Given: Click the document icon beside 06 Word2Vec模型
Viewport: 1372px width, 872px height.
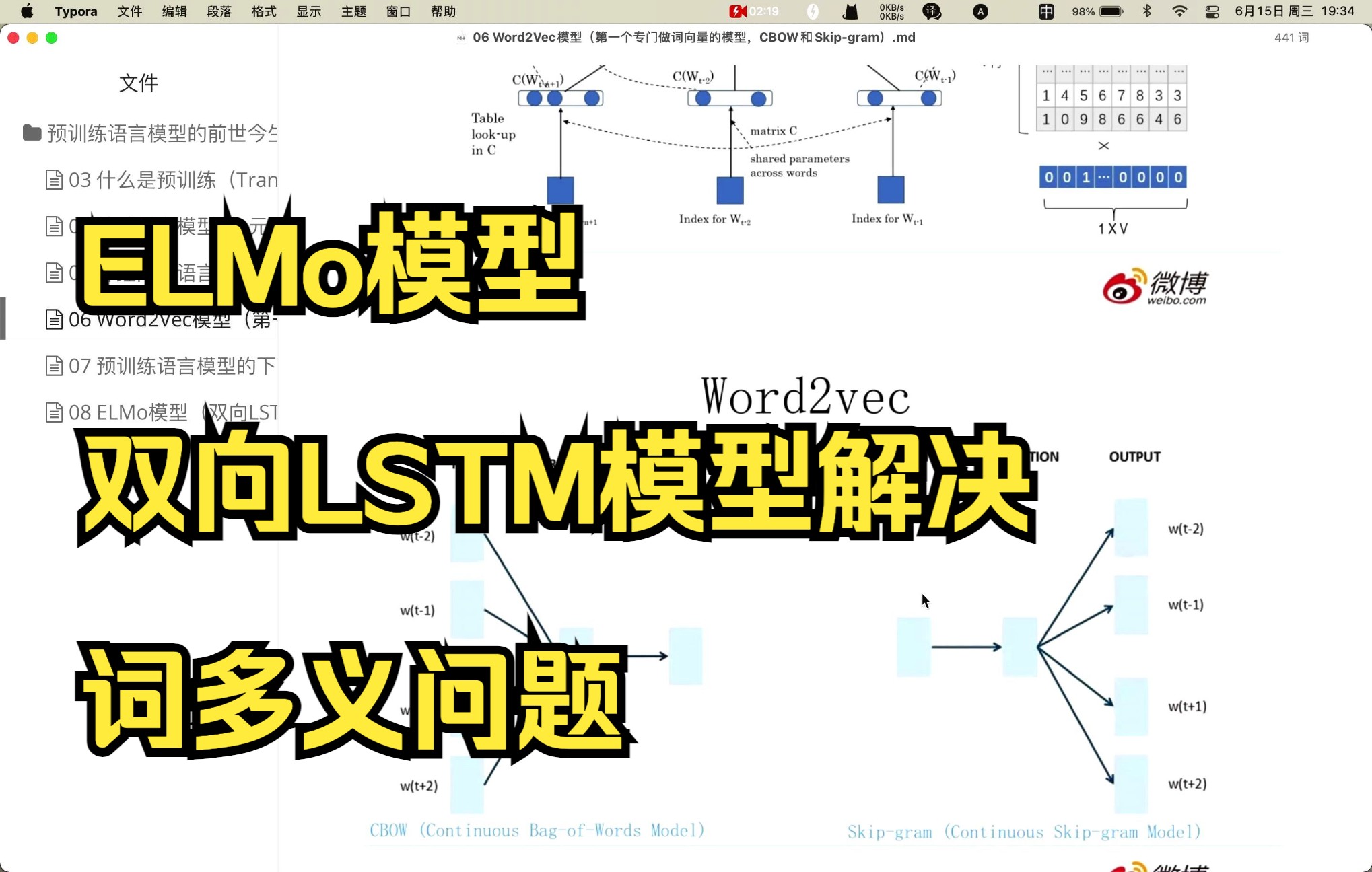Looking at the screenshot, I should 55,320.
